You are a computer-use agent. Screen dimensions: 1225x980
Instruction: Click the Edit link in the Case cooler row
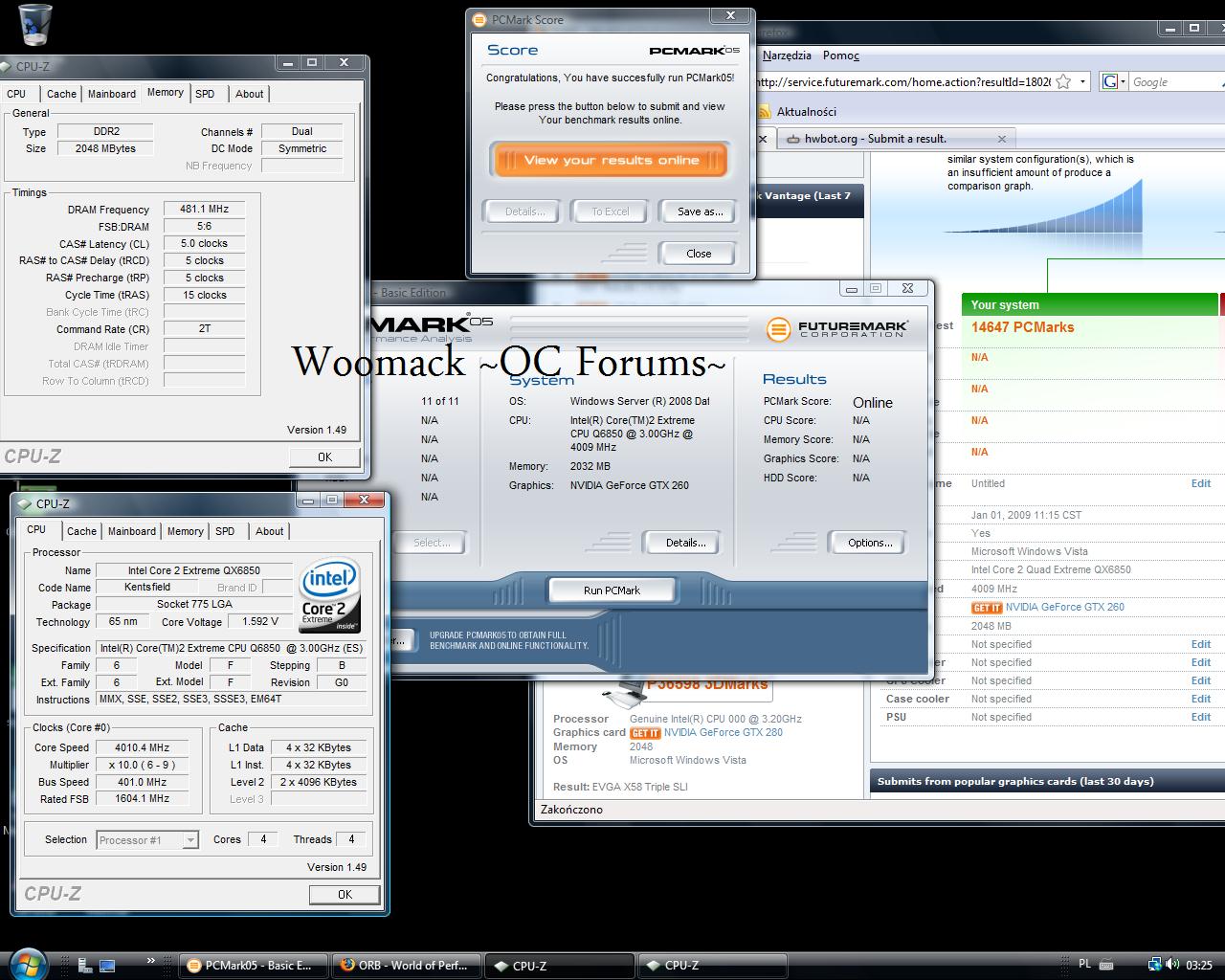point(1200,699)
